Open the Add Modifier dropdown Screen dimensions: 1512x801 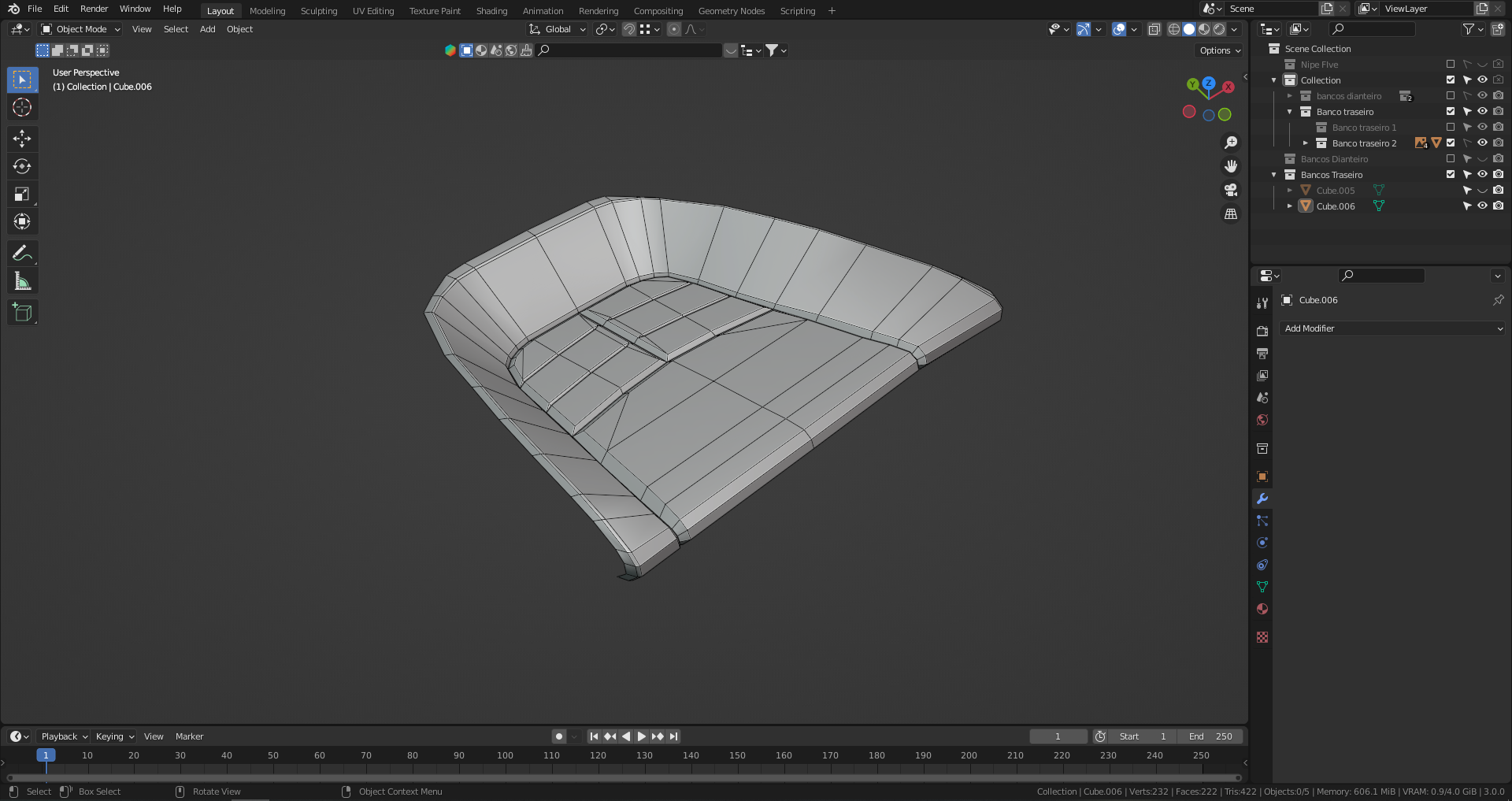click(1392, 328)
